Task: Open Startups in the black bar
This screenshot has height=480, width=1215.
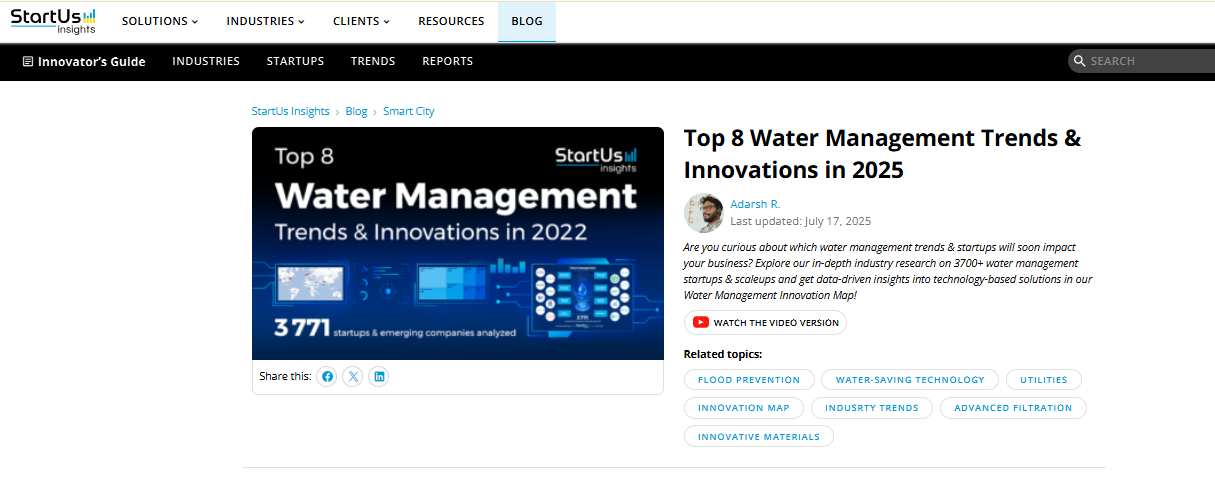Action: click(x=295, y=61)
